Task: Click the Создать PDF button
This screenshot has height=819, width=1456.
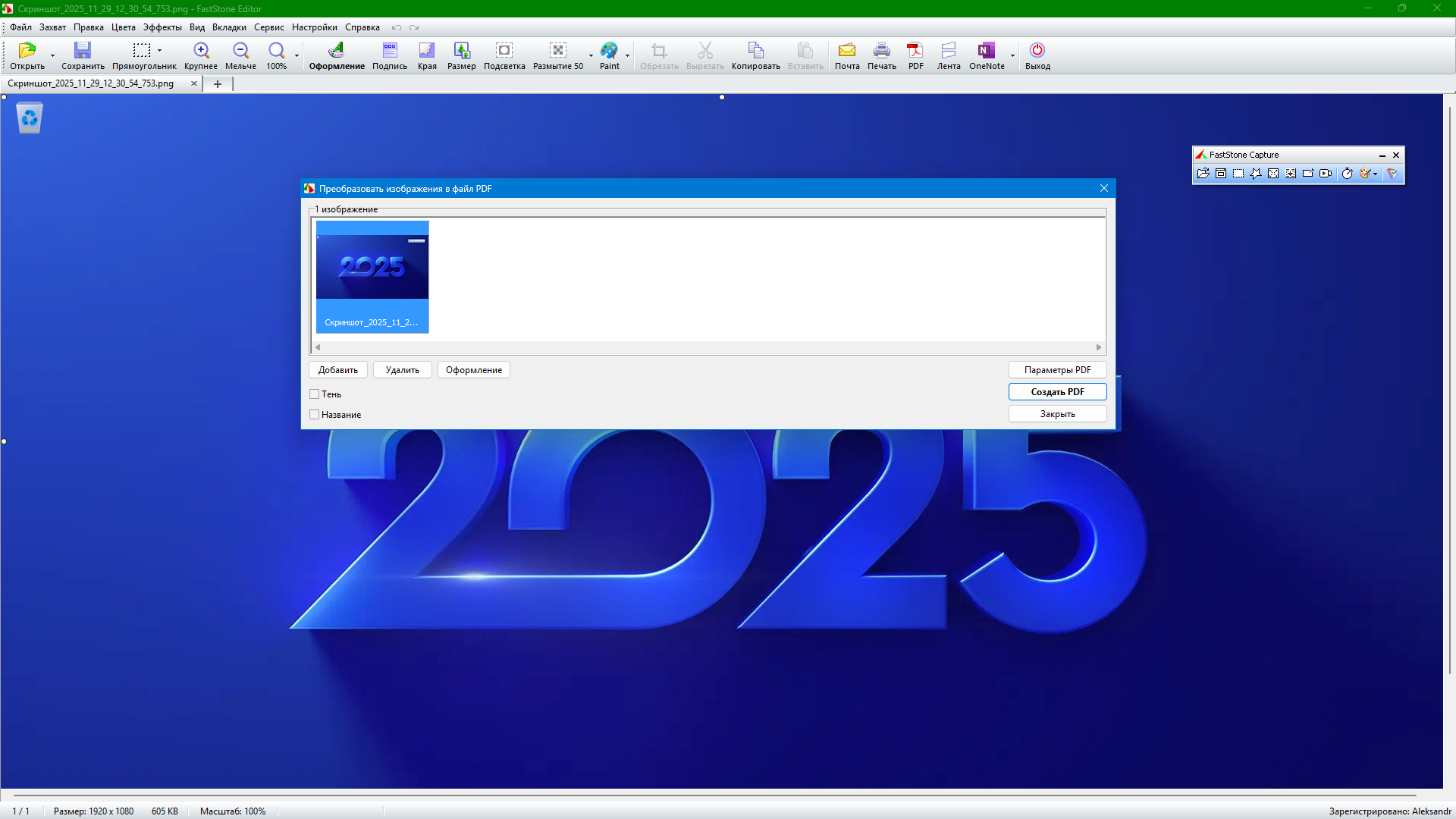Action: click(1057, 392)
